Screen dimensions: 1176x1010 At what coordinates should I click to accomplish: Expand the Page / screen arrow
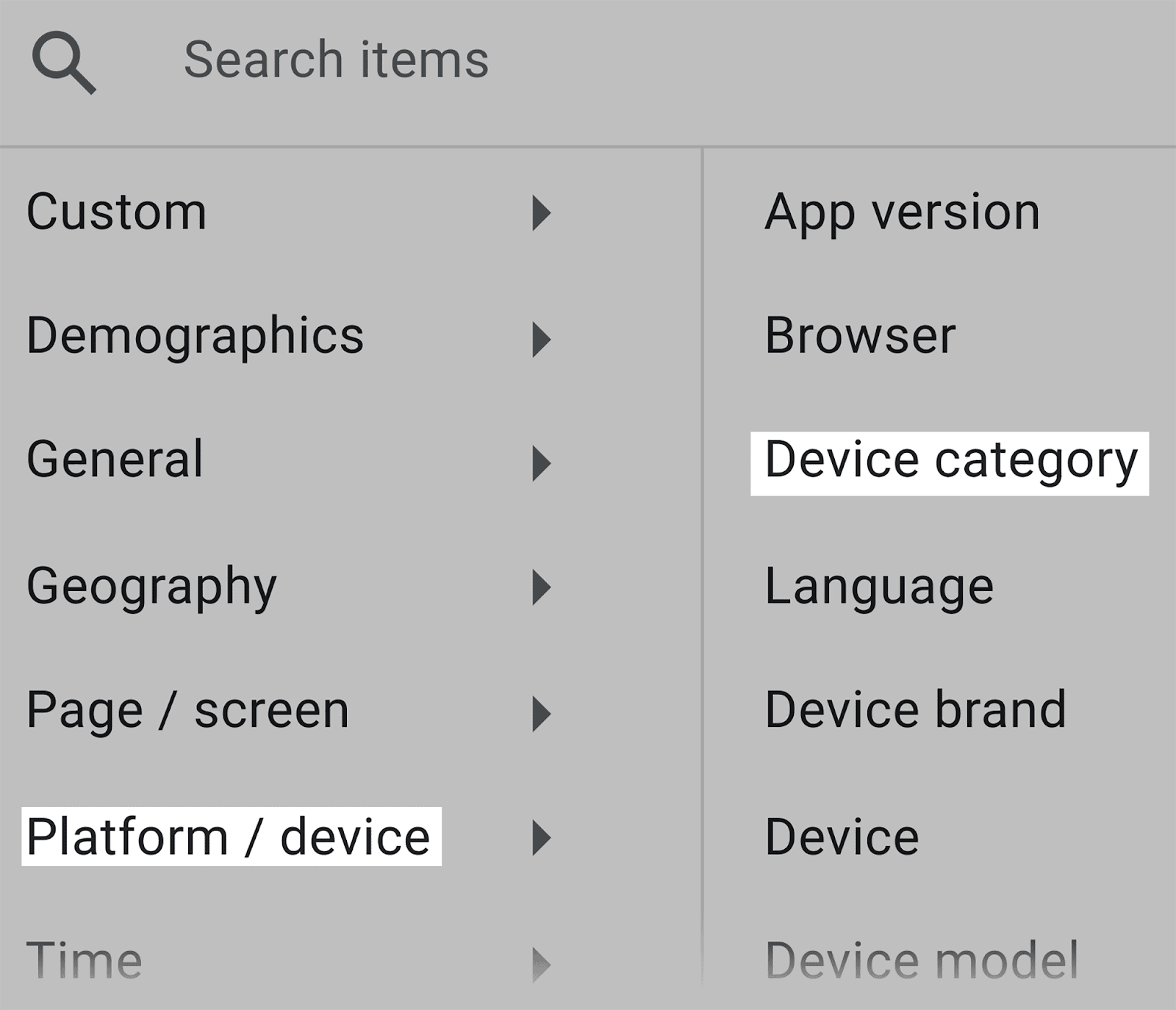[542, 713]
